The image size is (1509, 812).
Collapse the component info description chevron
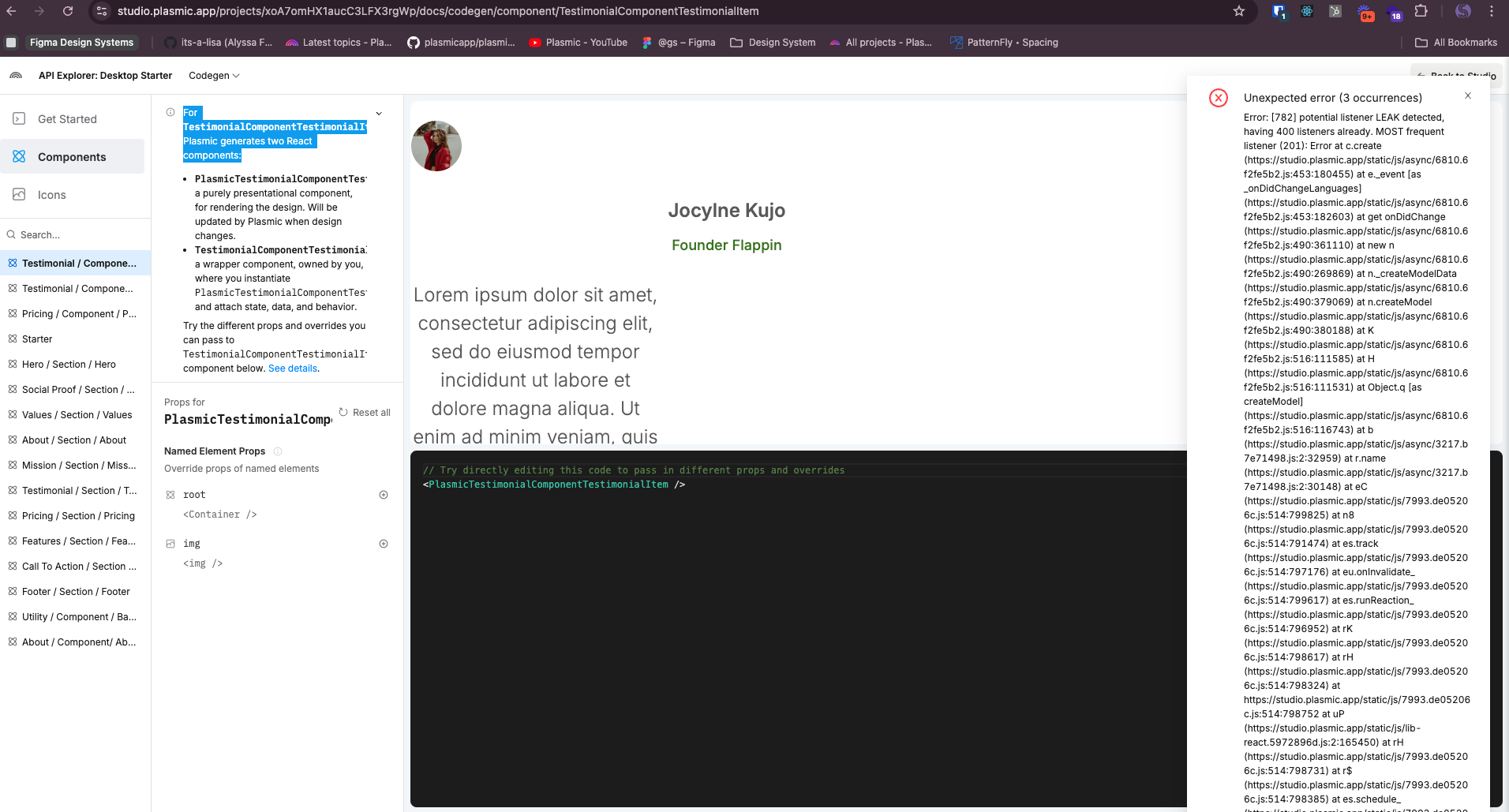tap(379, 114)
